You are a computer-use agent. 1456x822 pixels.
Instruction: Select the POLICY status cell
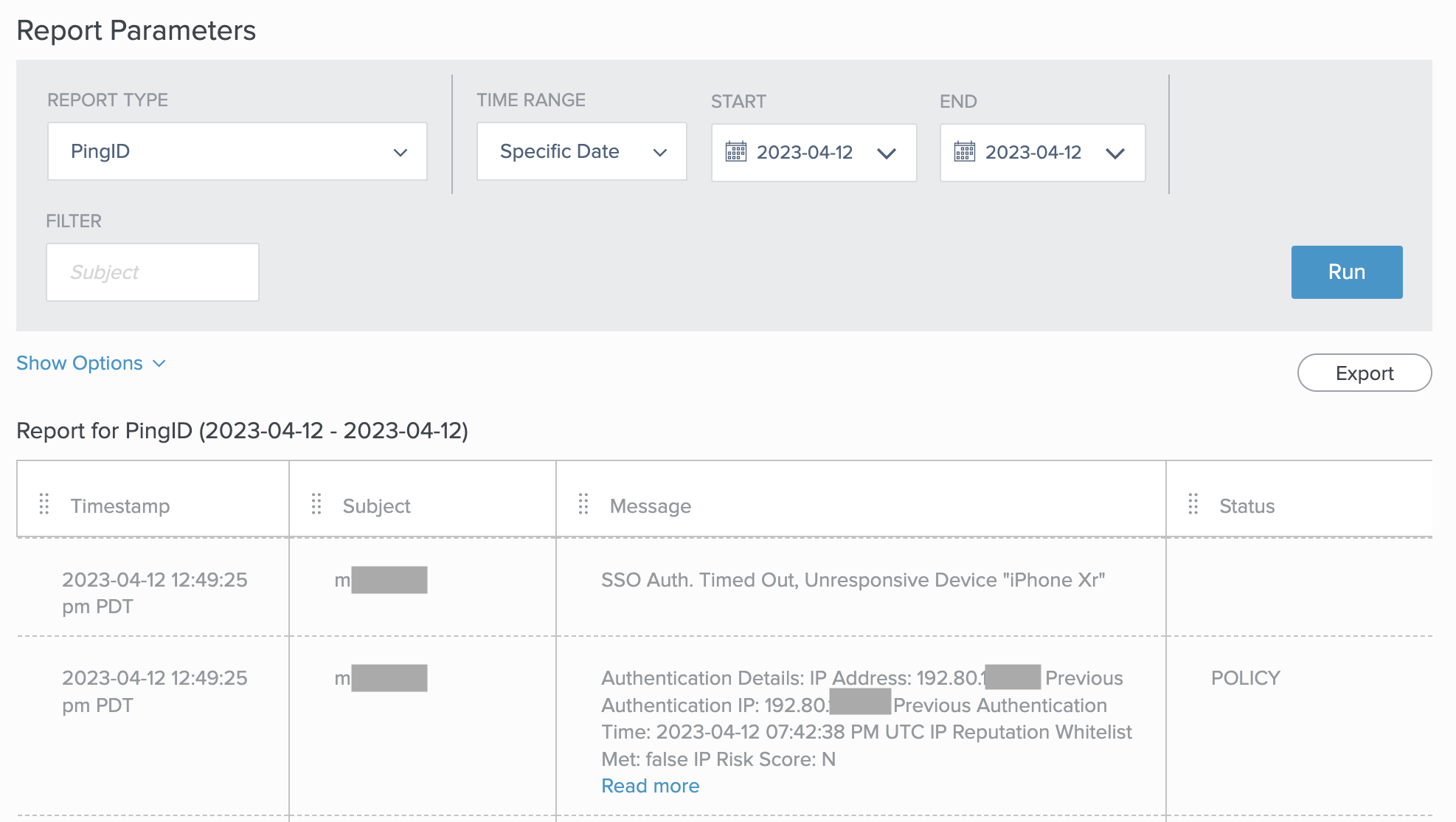1245,678
